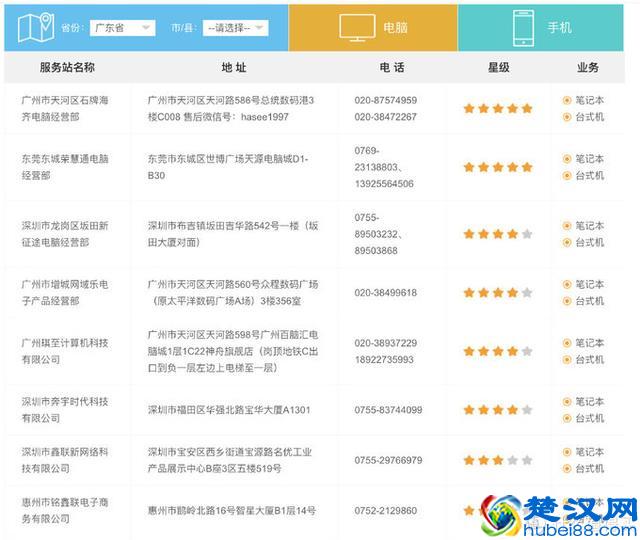This screenshot has width=640, height=540.
Task: Click address 广州市天河区天河路586号总统数码港
Action: point(231,109)
